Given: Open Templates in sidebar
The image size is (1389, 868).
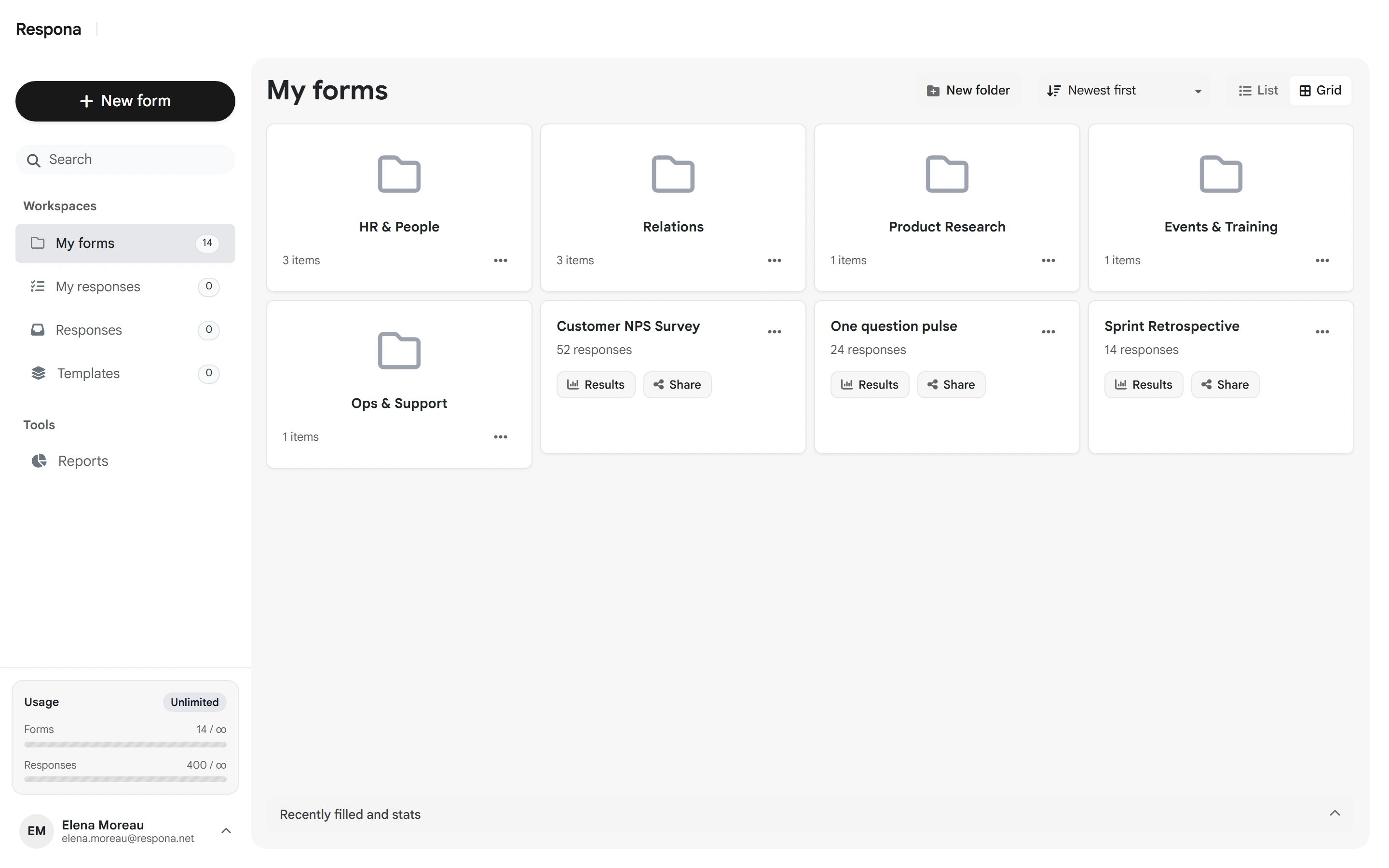Looking at the screenshot, I should click(x=125, y=373).
